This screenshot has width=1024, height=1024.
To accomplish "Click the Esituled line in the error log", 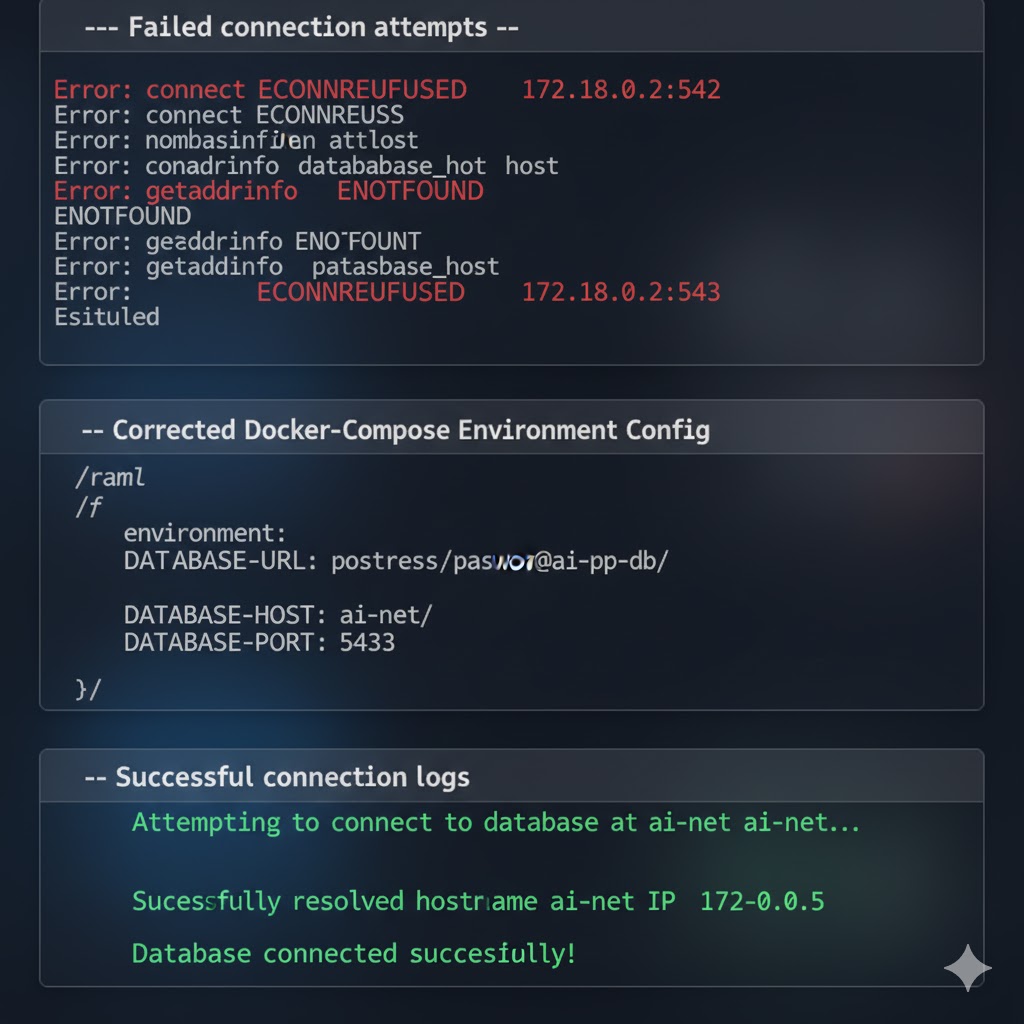I will (107, 317).
